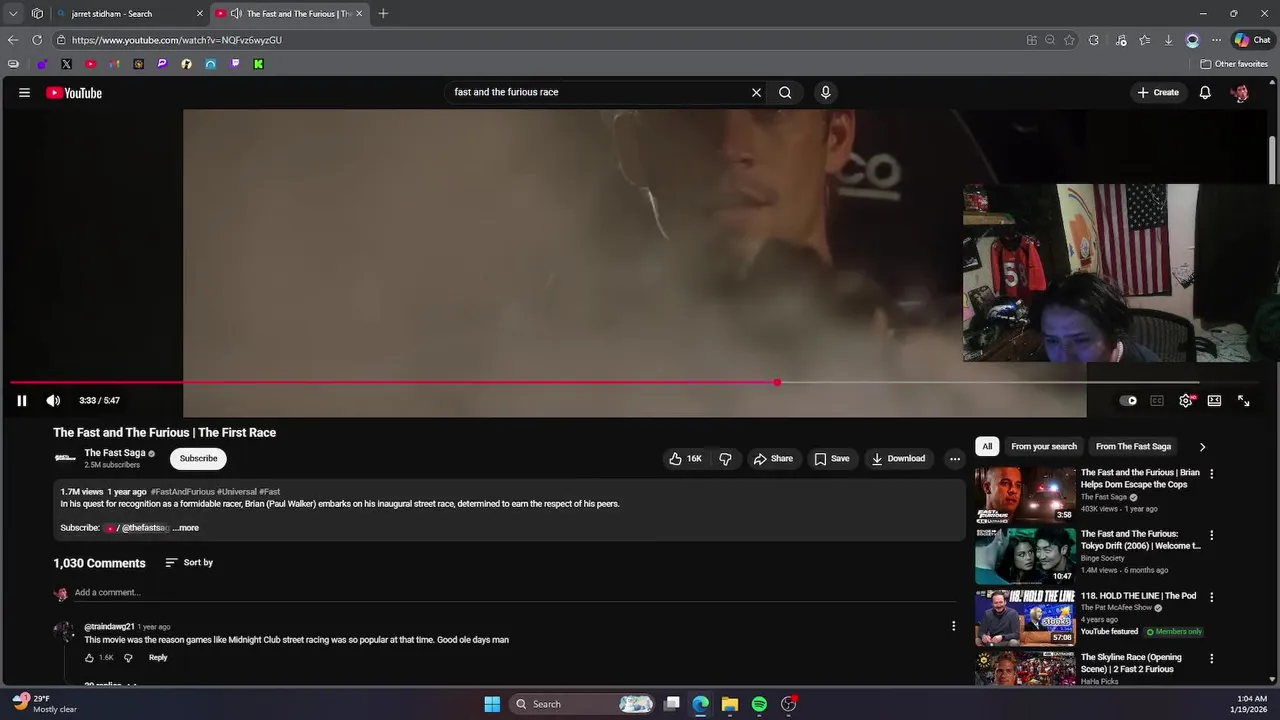Click the #FastAndFurious hashtag

(182, 492)
